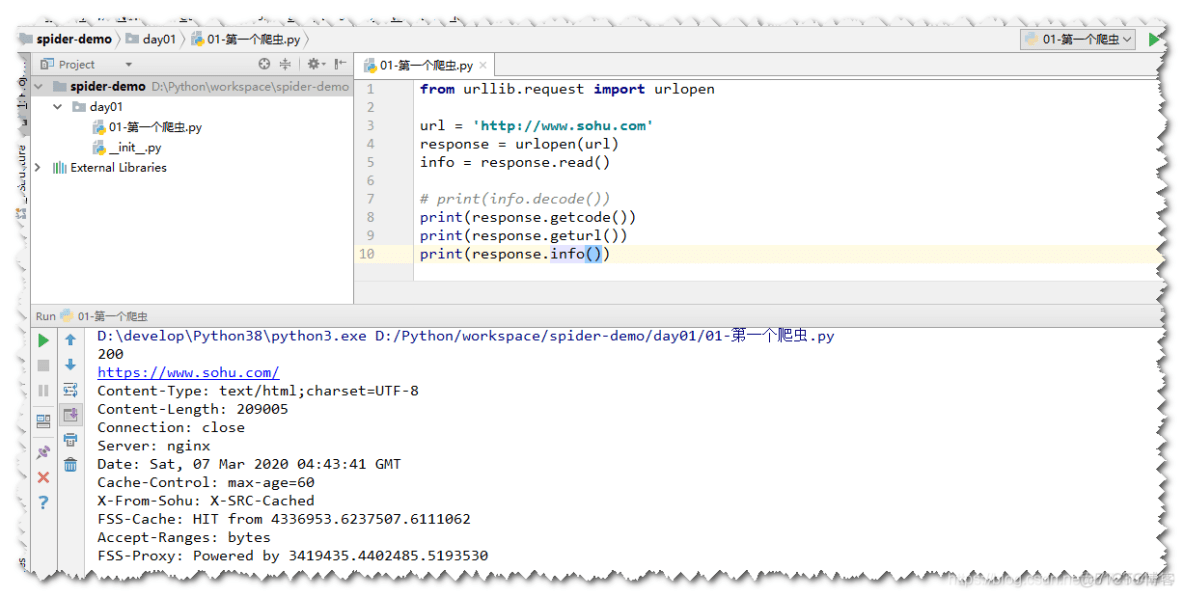Collapse the spider-demo root folder
Screen dimensions: 1184x597
pyautogui.click(x=39, y=86)
